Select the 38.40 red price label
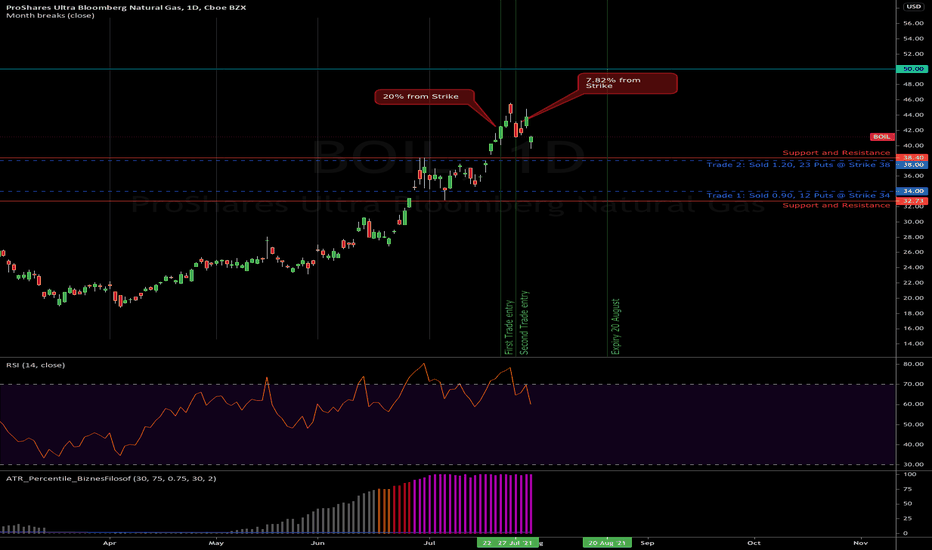The width and height of the screenshot is (932, 550). tap(912, 158)
